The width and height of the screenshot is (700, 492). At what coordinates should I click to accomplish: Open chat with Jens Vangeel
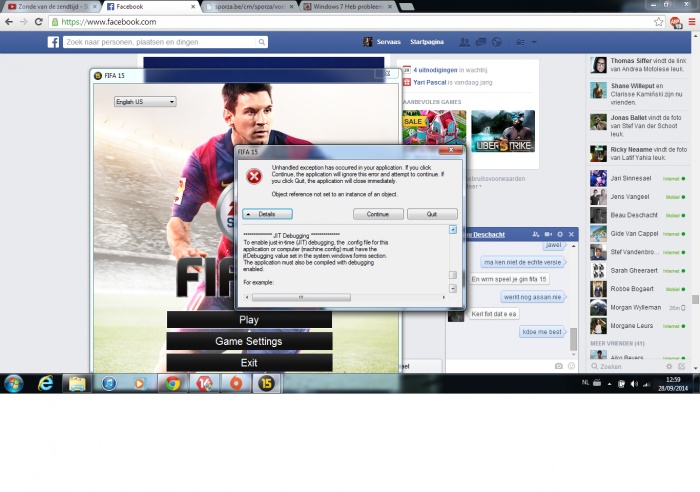tap(638, 197)
